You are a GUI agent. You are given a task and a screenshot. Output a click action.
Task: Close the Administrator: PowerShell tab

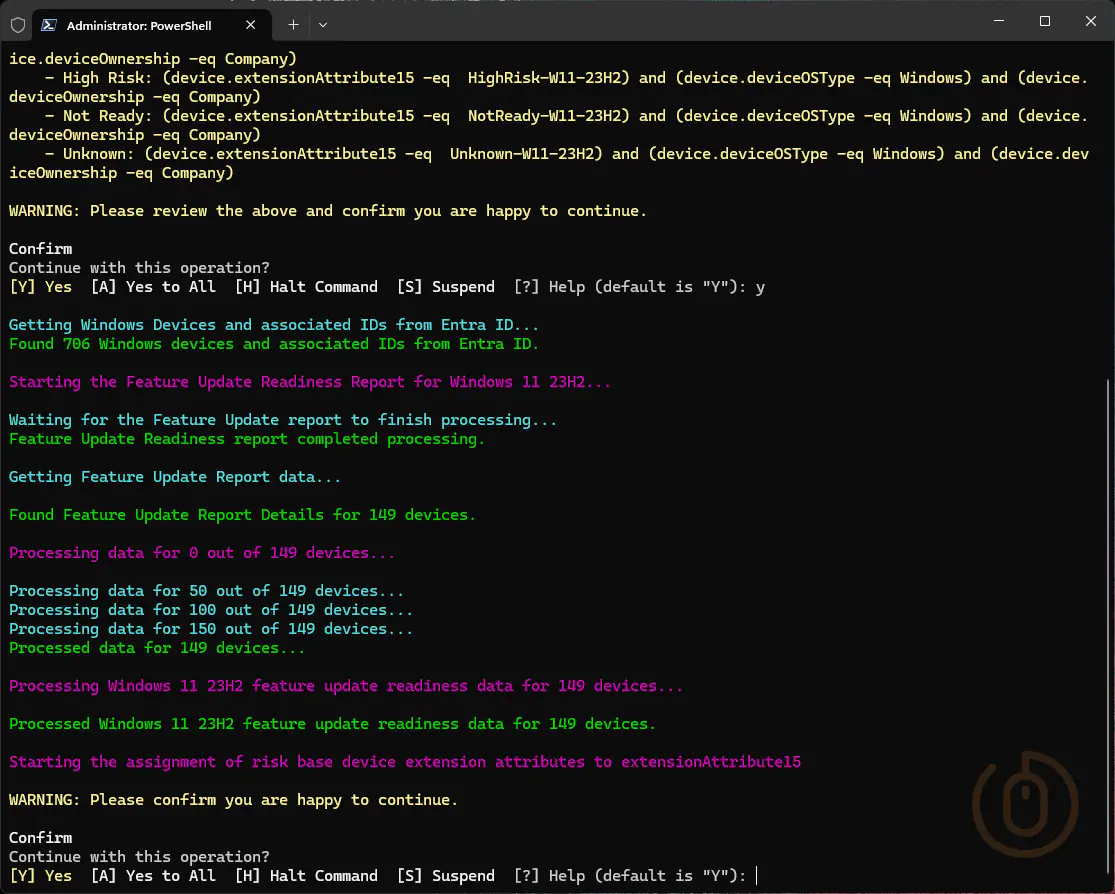coord(251,25)
